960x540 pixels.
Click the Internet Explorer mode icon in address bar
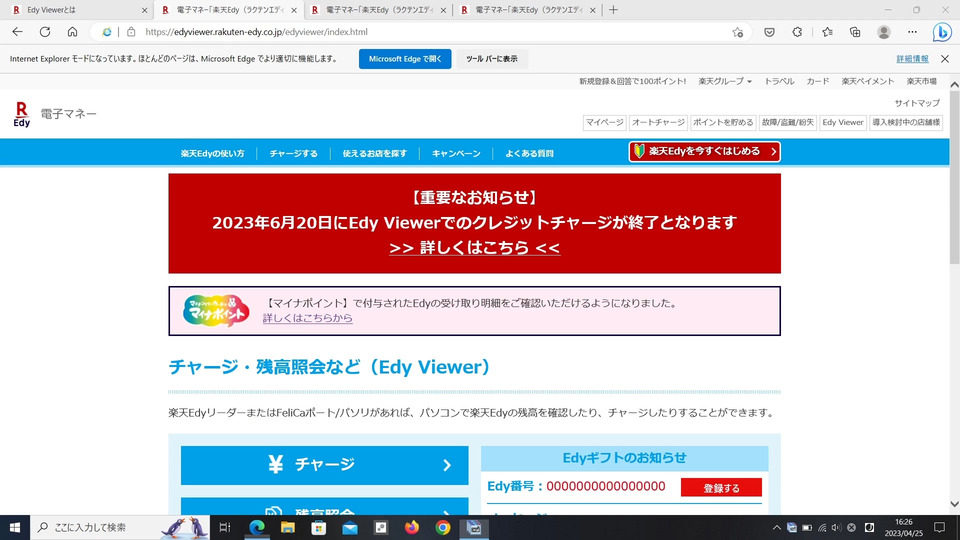107,32
